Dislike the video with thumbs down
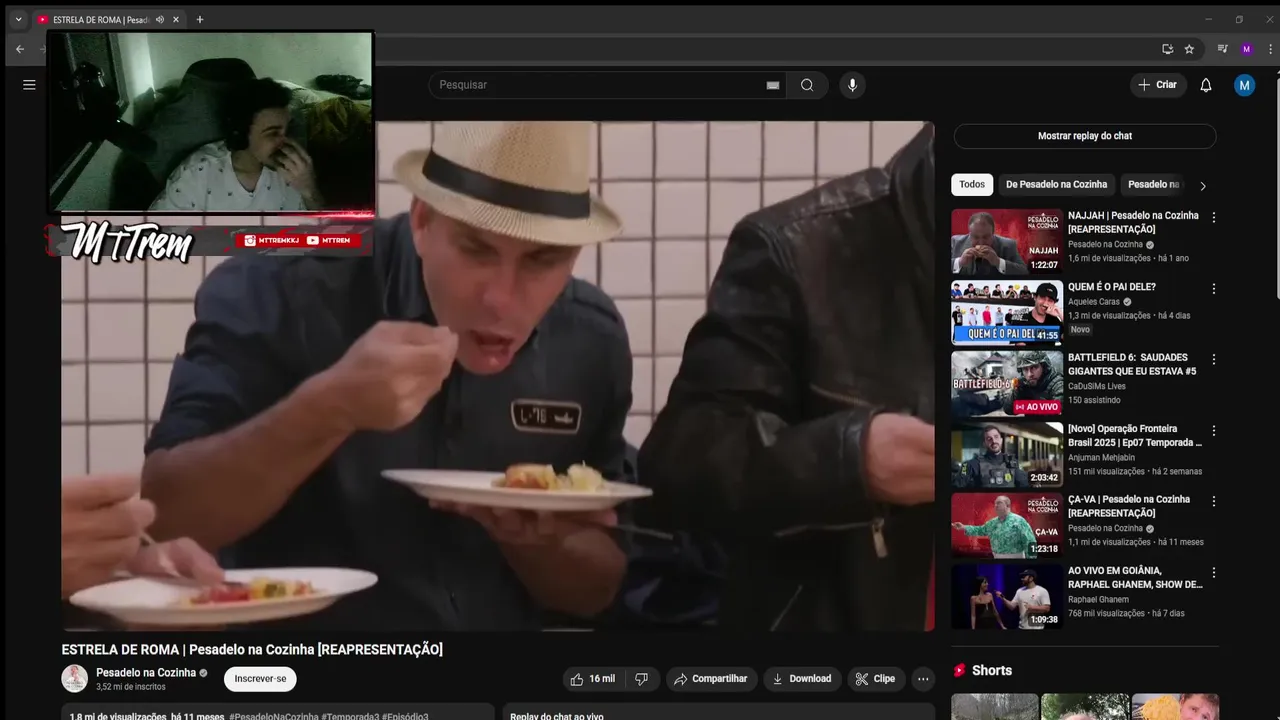Image resolution: width=1280 pixels, height=720 pixels. click(642, 679)
